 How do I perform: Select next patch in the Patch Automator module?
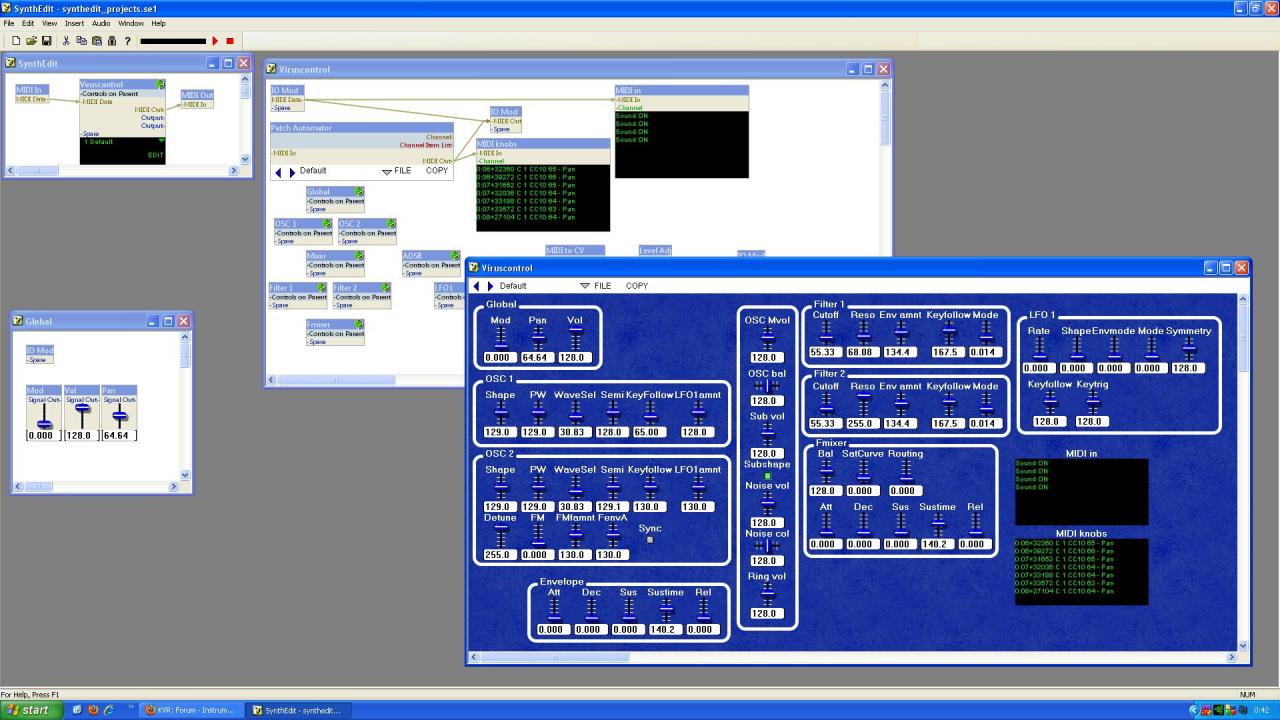[x=293, y=172]
